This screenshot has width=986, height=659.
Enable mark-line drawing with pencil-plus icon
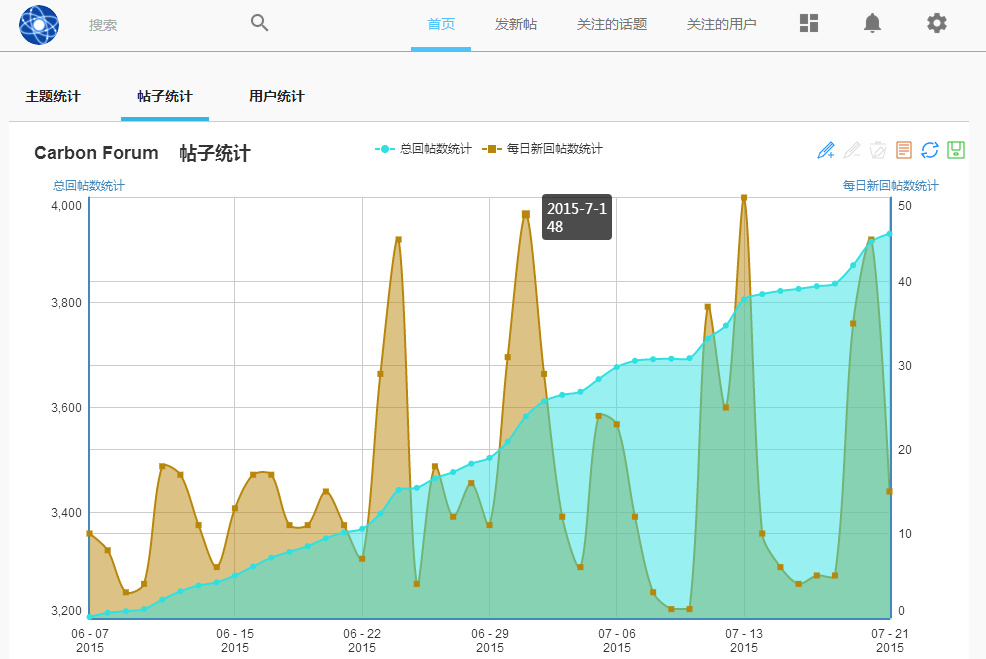[826, 150]
